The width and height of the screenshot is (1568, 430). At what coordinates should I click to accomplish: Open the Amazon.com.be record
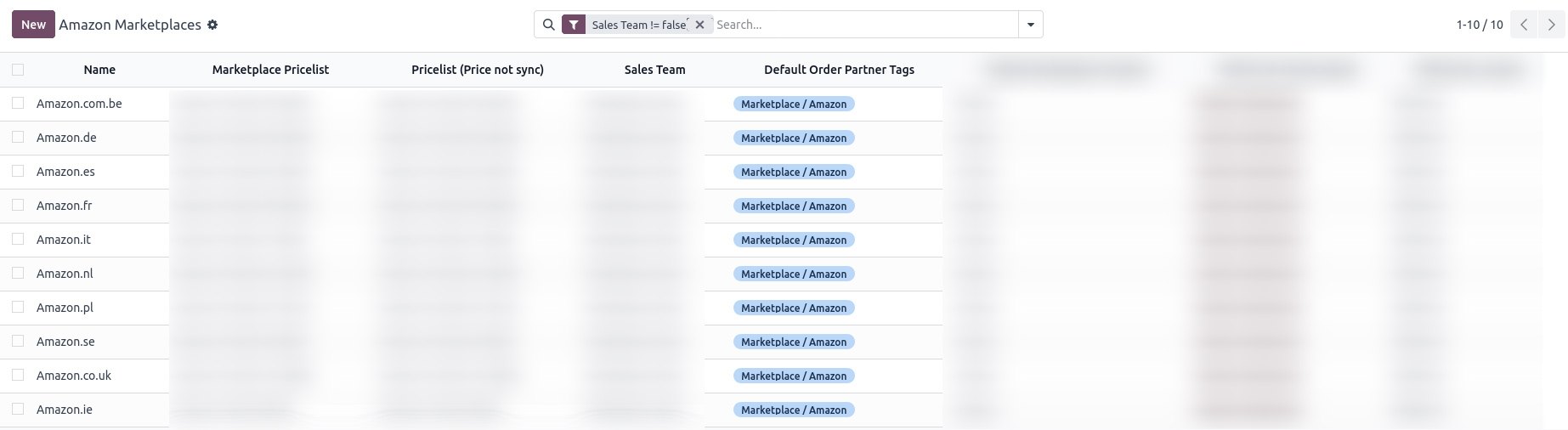tap(79, 104)
